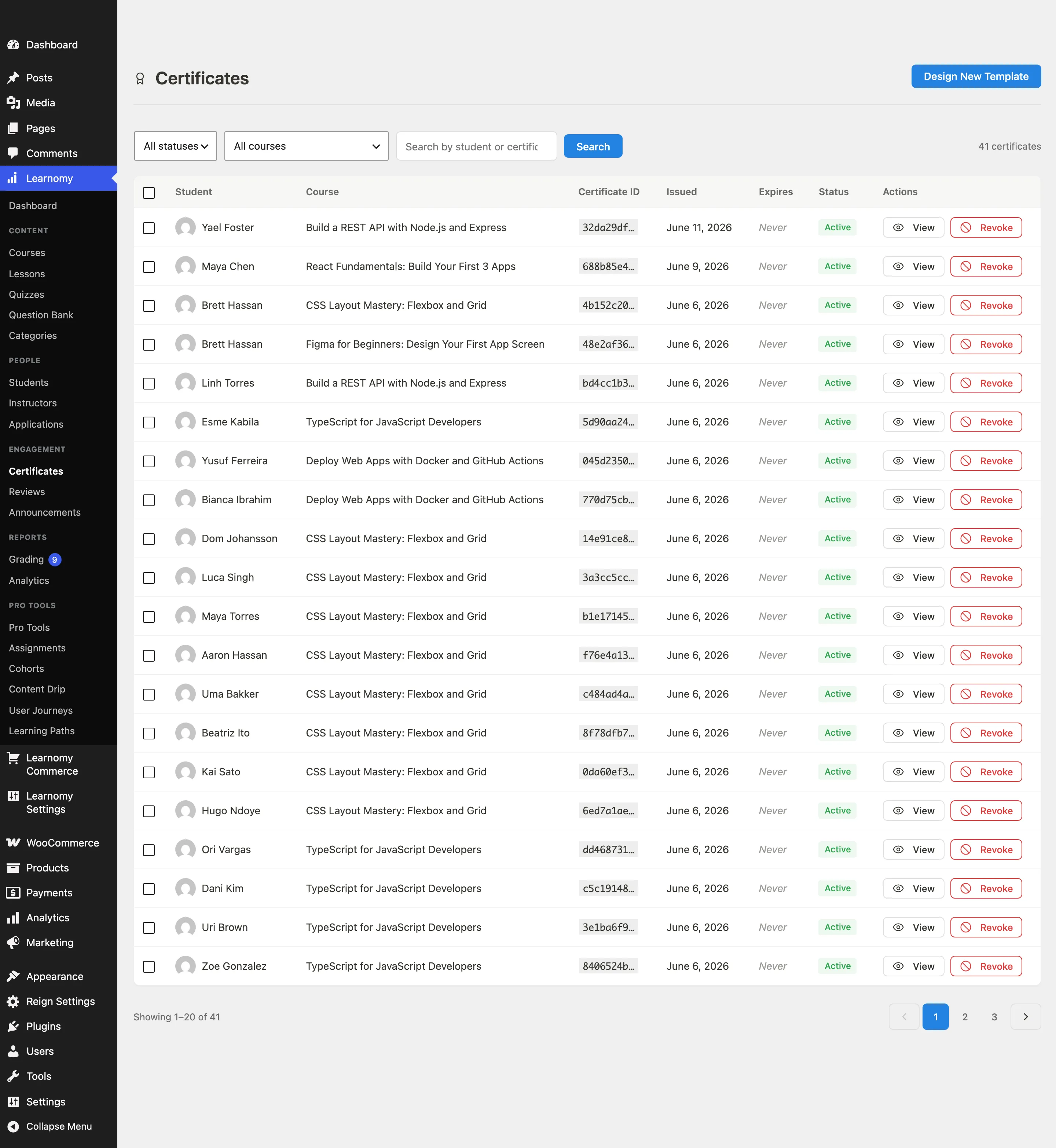This screenshot has width=1056, height=1148.
Task: Click the Grading badge showing 9
Action: 55,560
